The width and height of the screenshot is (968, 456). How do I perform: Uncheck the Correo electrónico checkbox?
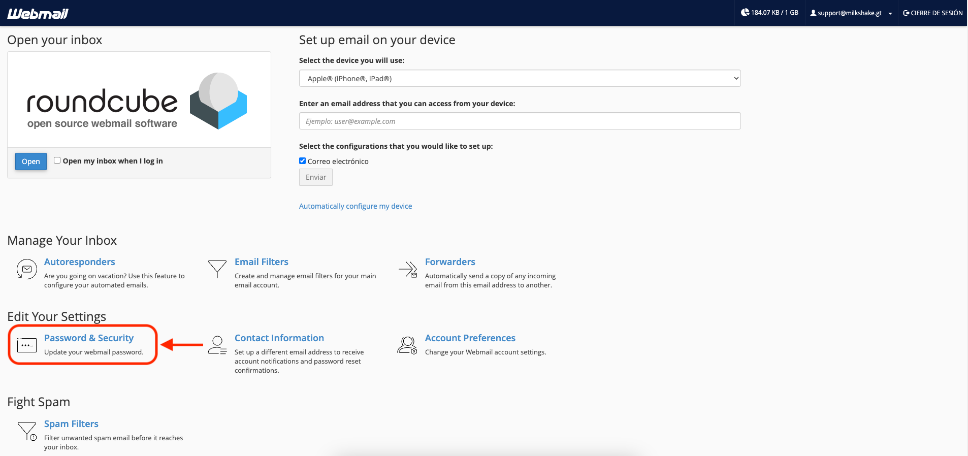tap(302, 160)
